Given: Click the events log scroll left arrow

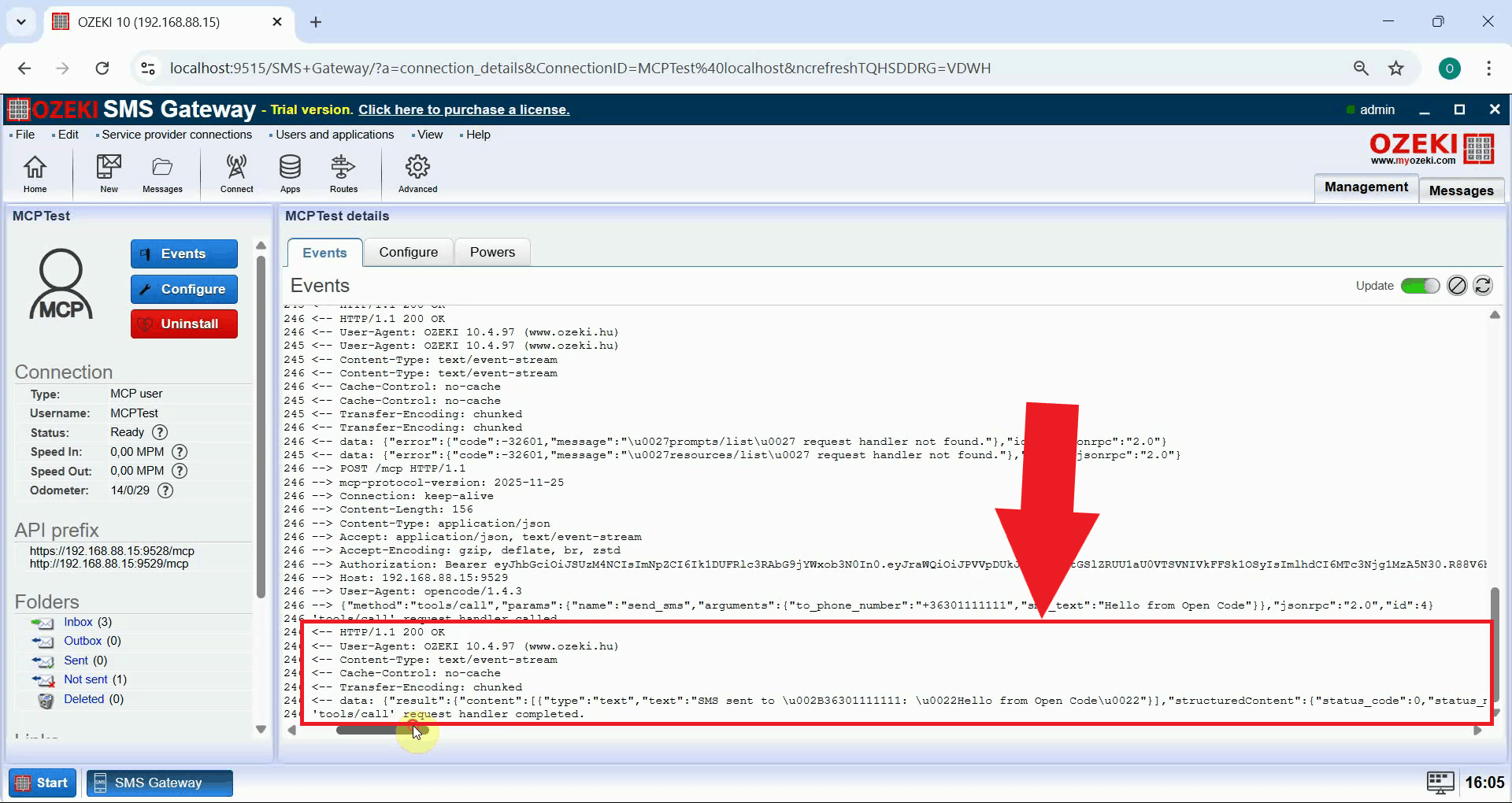Looking at the screenshot, I should 292,730.
